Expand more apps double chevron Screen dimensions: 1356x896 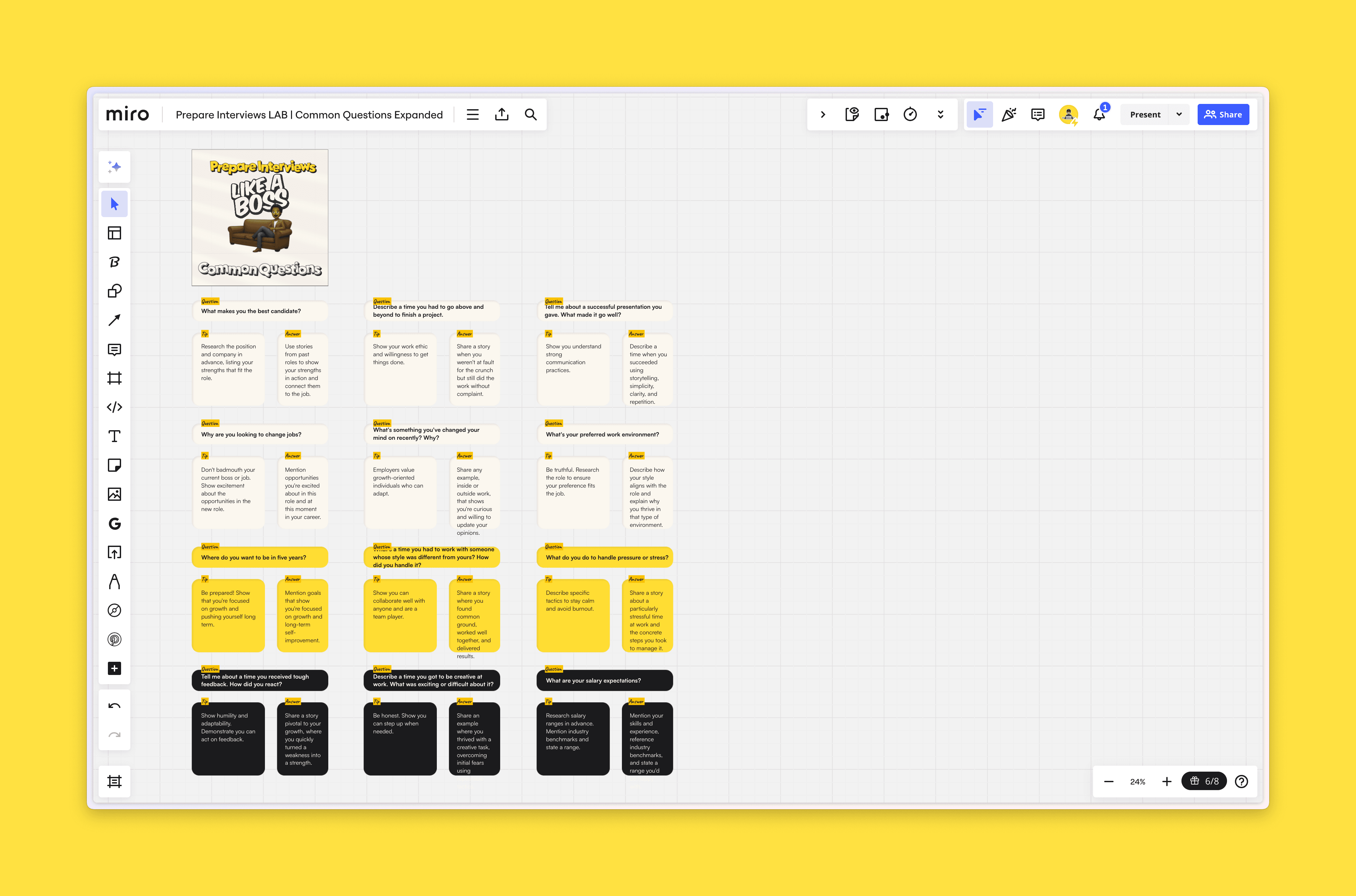pyautogui.click(x=941, y=114)
